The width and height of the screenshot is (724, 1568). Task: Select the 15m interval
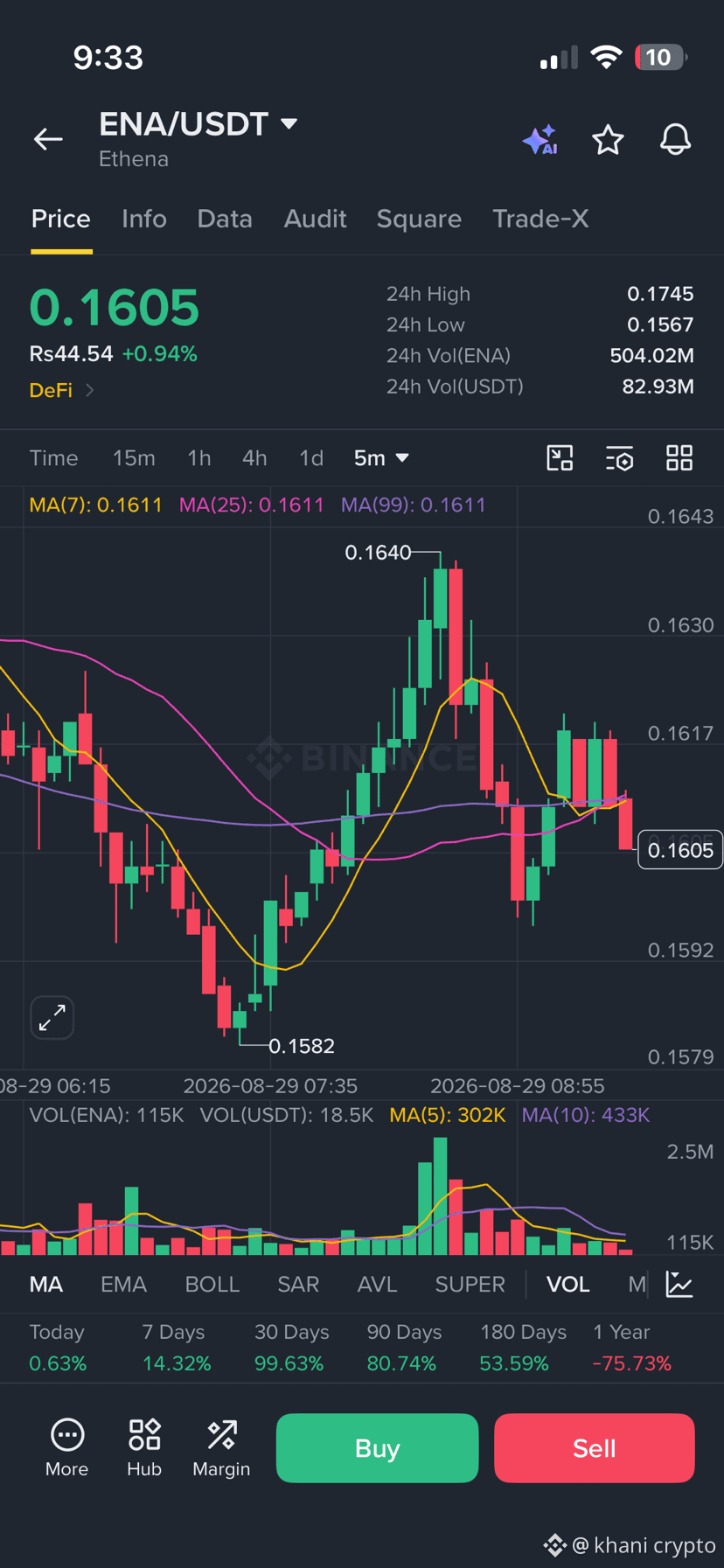(x=134, y=458)
